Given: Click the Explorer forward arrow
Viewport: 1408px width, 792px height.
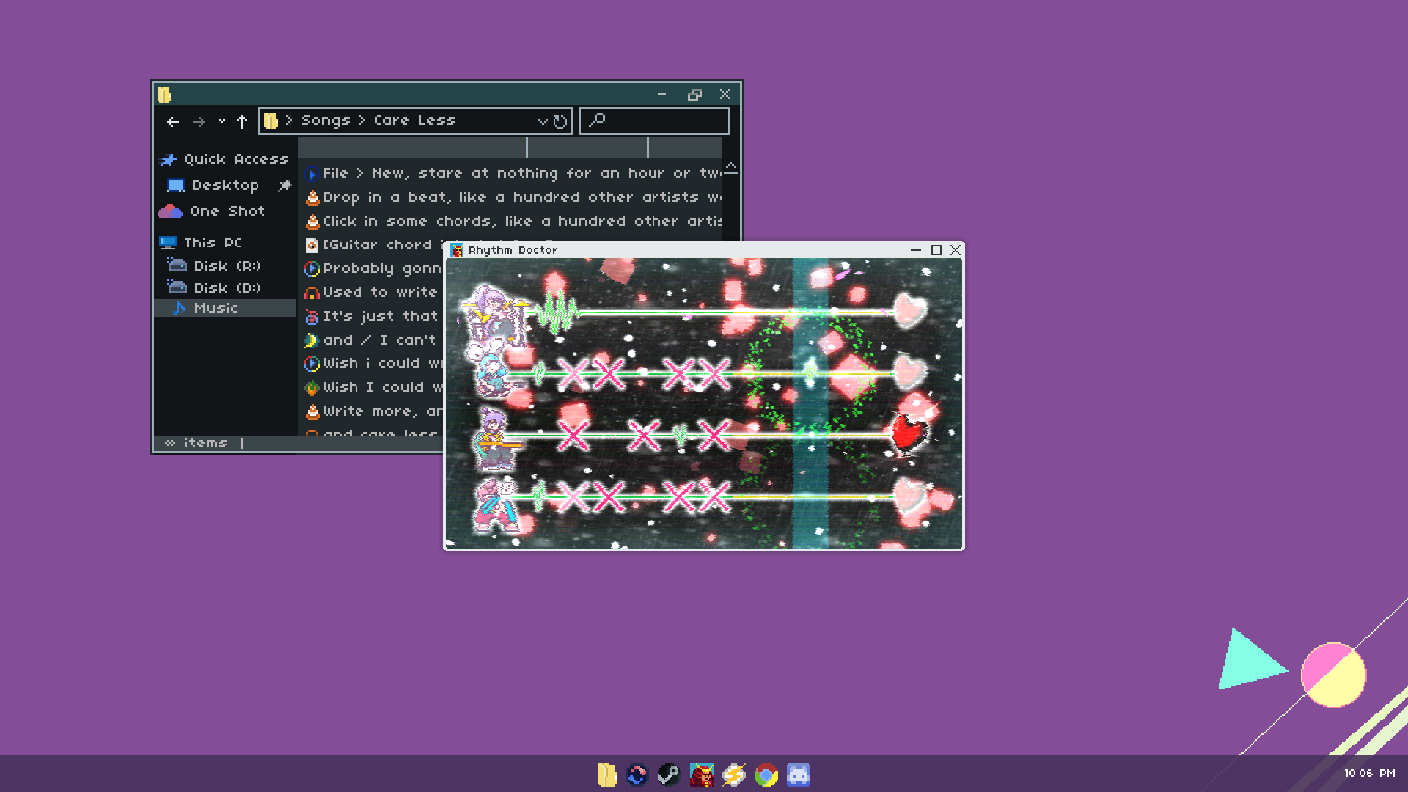Looking at the screenshot, I should pyautogui.click(x=198, y=122).
